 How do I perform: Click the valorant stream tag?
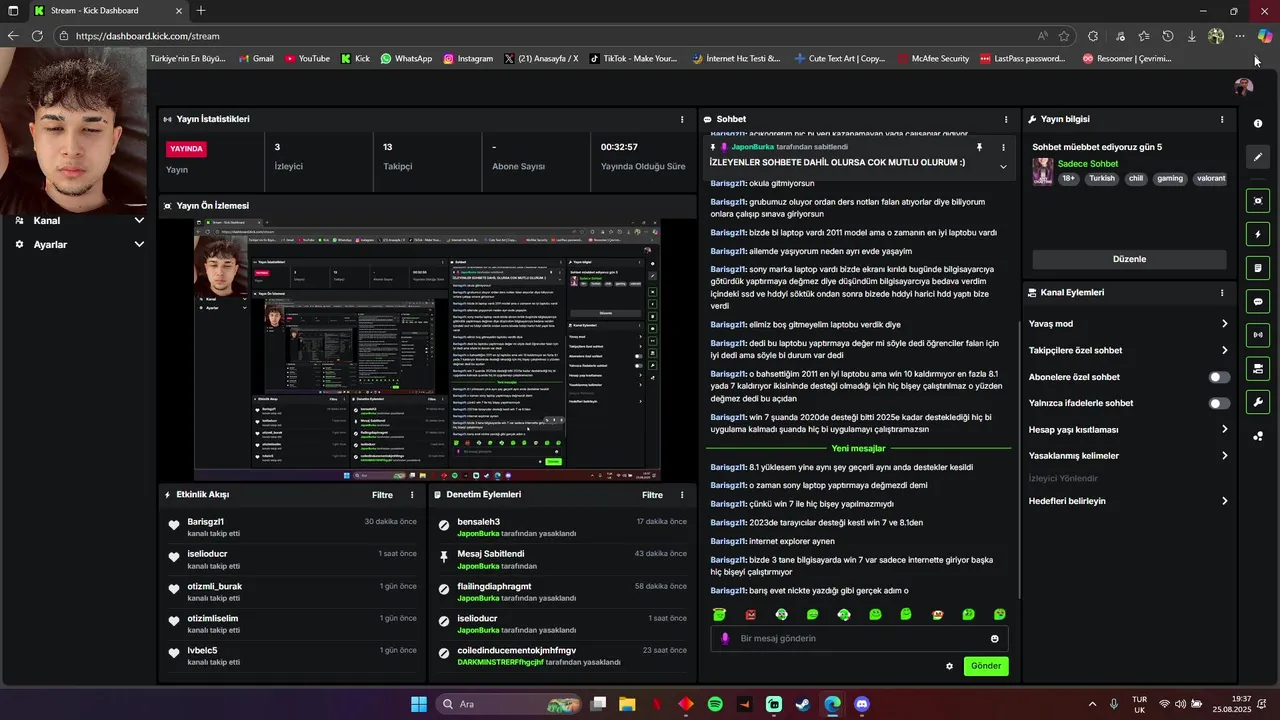tap(1211, 179)
